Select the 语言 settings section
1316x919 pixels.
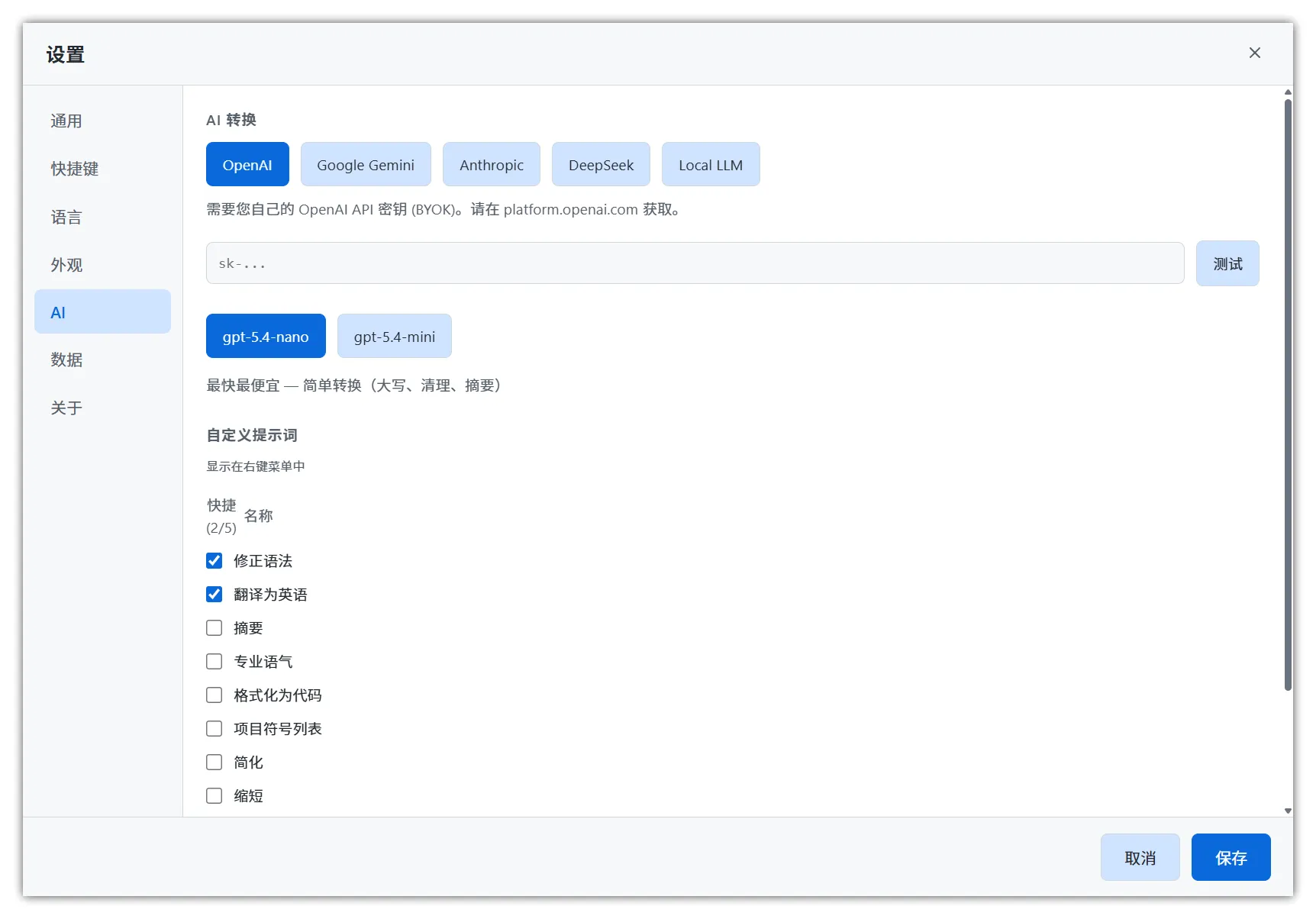pos(66,217)
